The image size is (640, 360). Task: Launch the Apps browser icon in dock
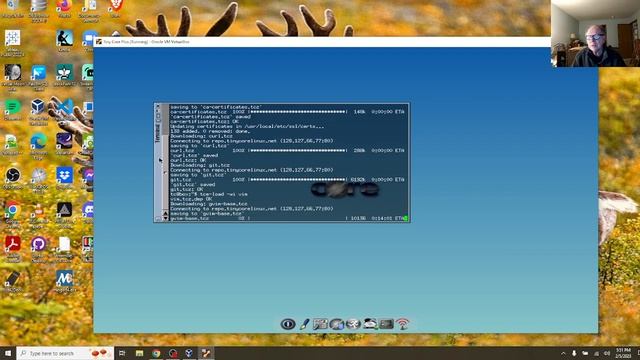tap(337, 324)
